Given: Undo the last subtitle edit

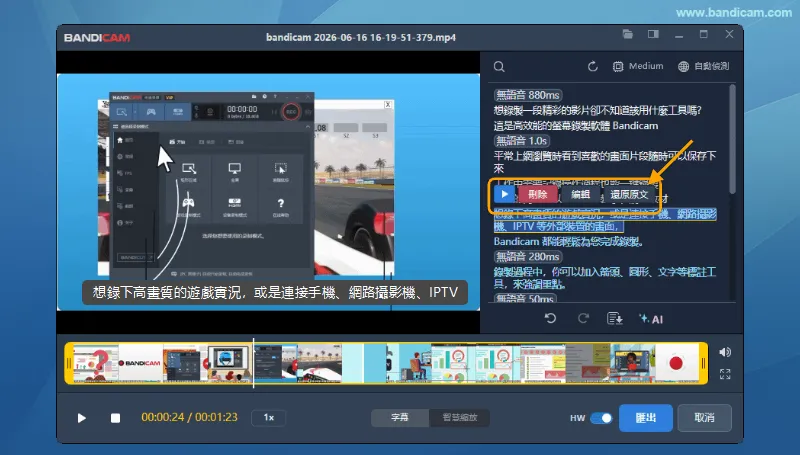Looking at the screenshot, I should click(x=550, y=319).
